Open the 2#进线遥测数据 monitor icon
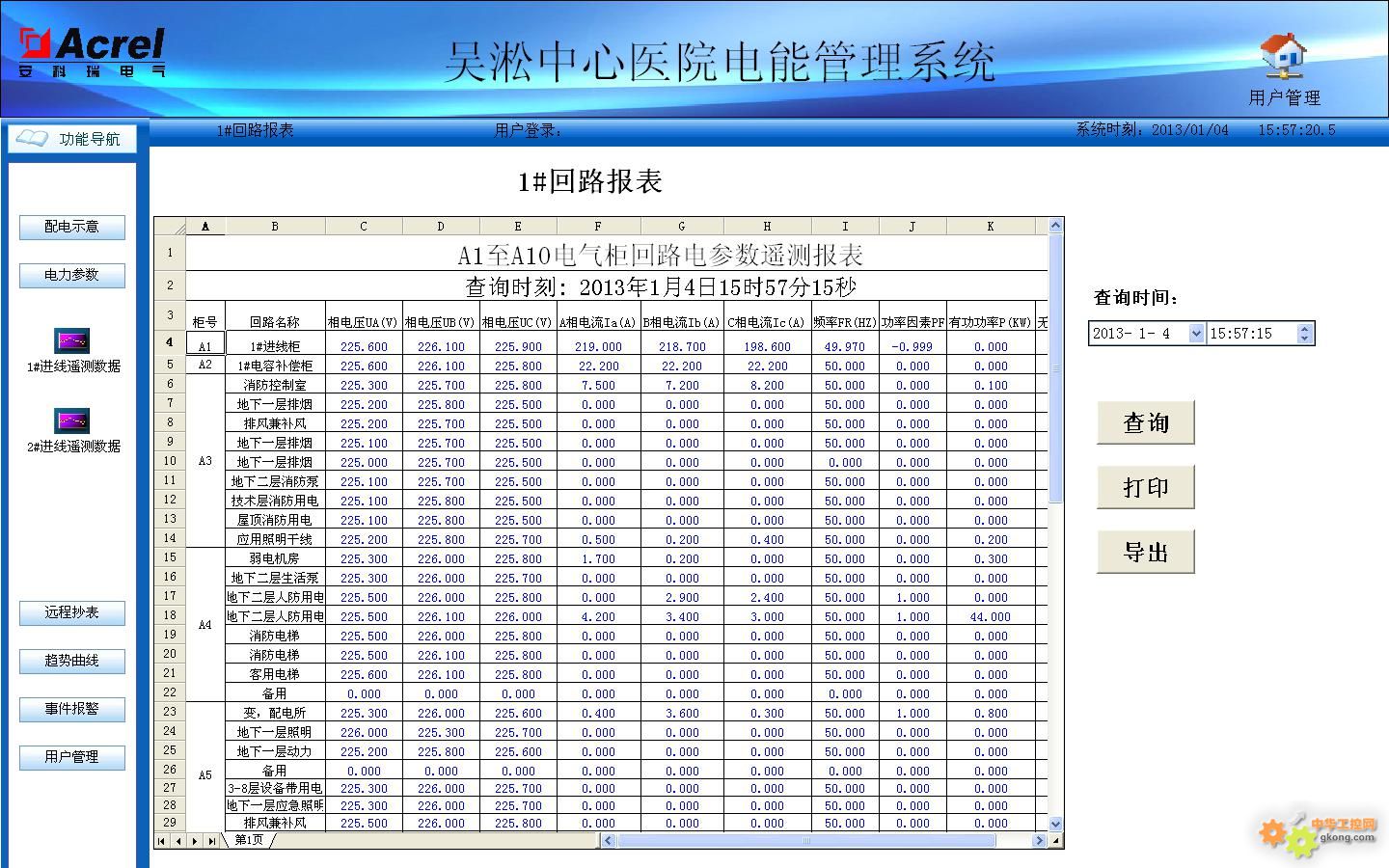Screen dimensions: 1389x868 tap(72, 420)
